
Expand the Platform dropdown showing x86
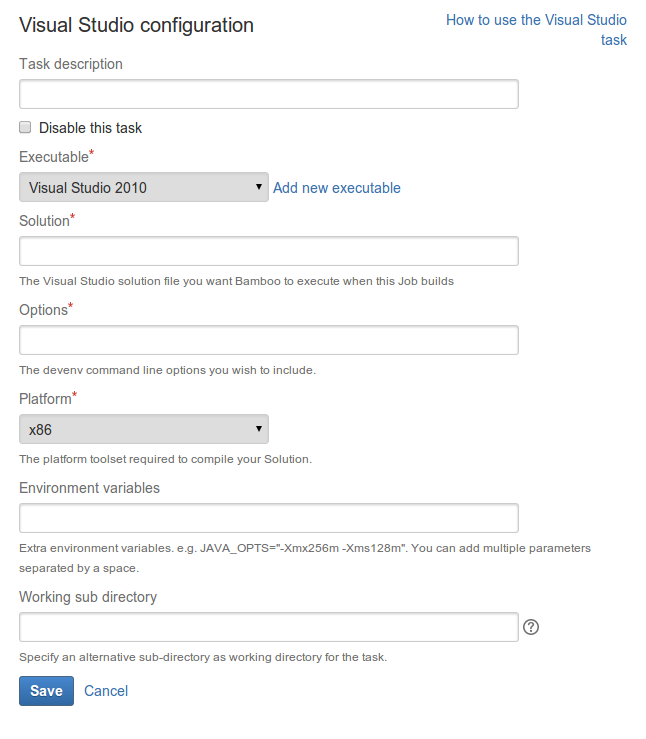click(144, 429)
